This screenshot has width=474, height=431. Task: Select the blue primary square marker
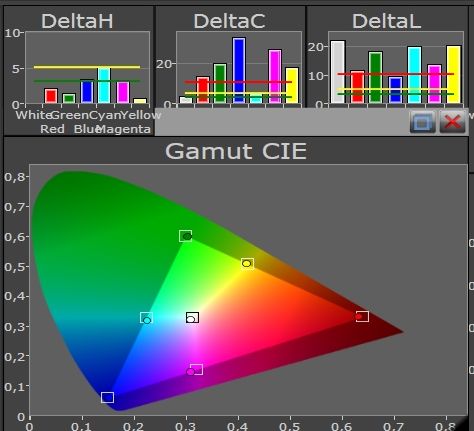[x=107, y=397]
